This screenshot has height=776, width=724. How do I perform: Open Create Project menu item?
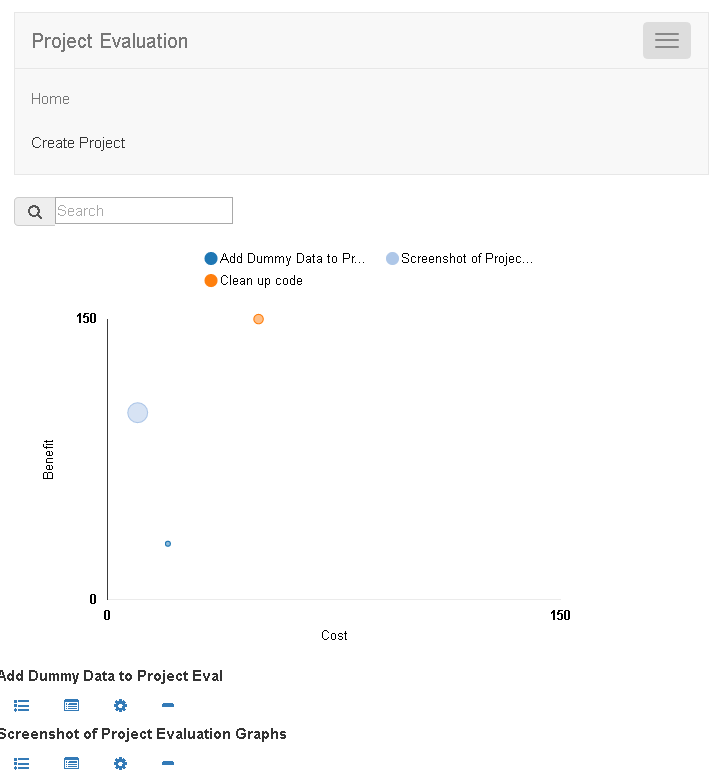point(78,143)
